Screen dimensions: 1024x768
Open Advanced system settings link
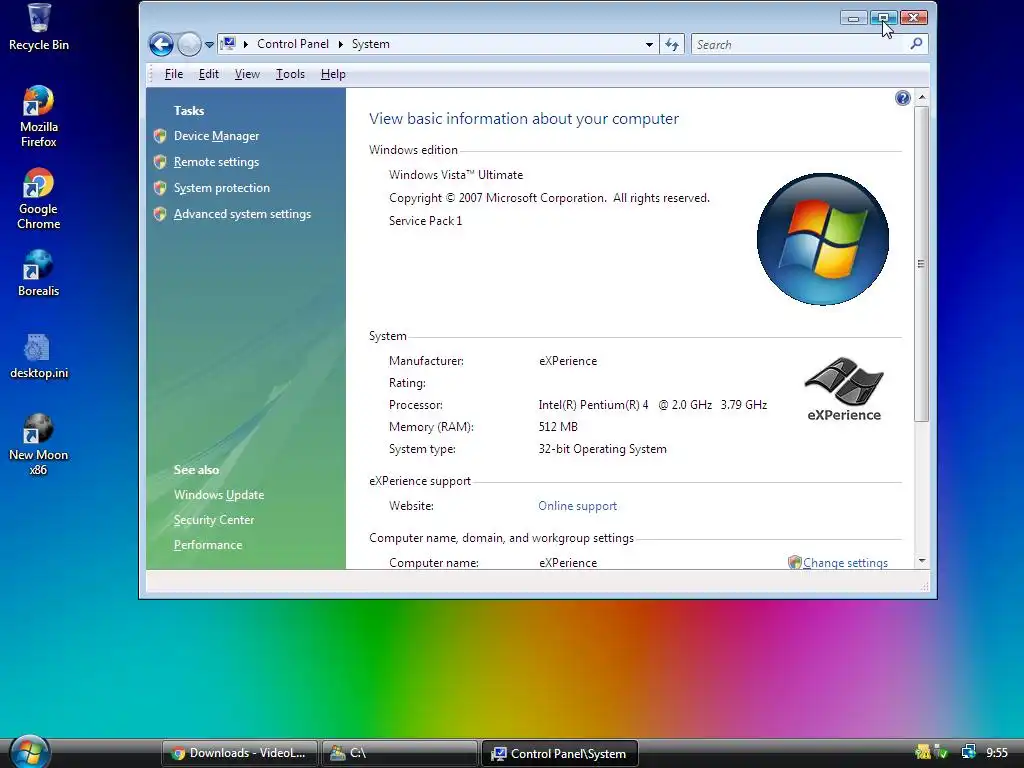pos(242,214)
